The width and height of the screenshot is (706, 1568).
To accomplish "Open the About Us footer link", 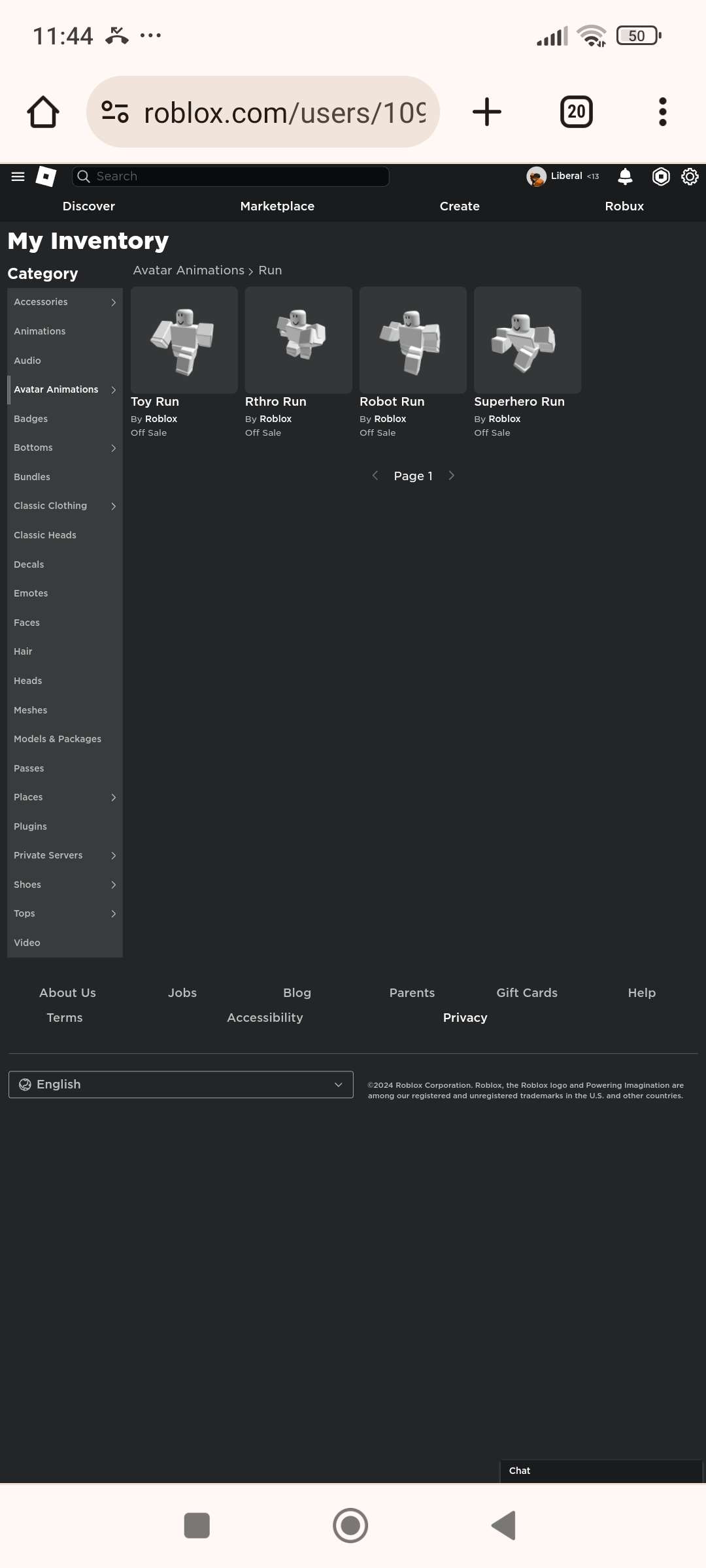I will [67, 993].
